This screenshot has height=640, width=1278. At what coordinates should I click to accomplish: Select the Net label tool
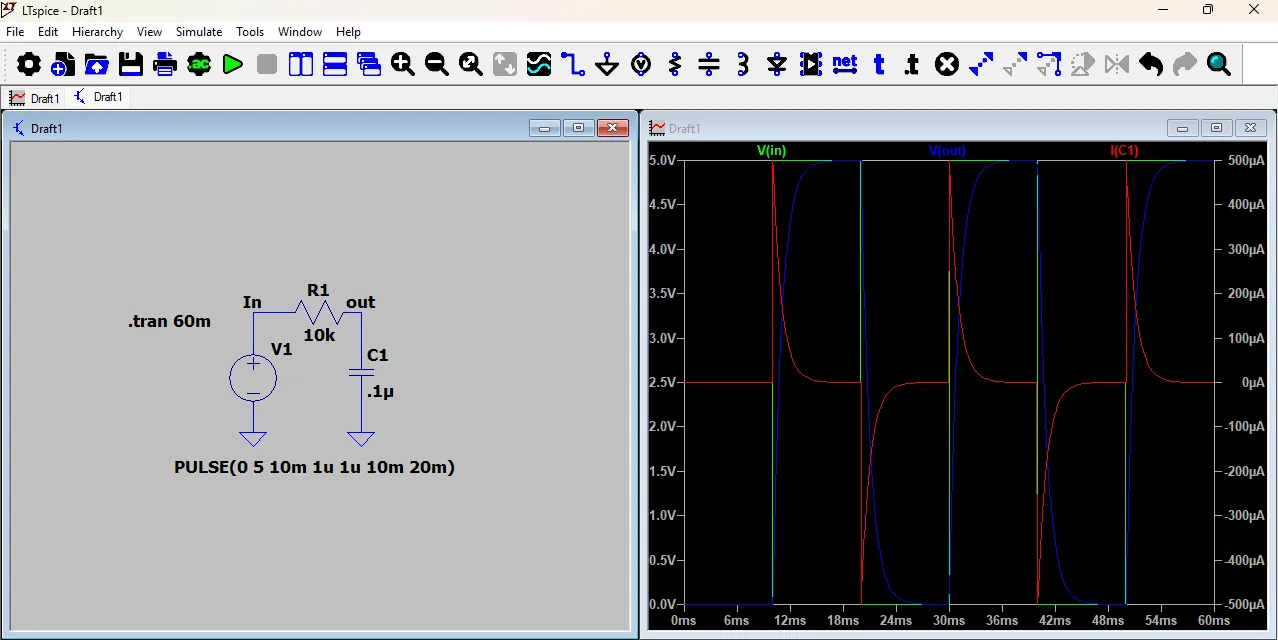[x=845, y=65]
